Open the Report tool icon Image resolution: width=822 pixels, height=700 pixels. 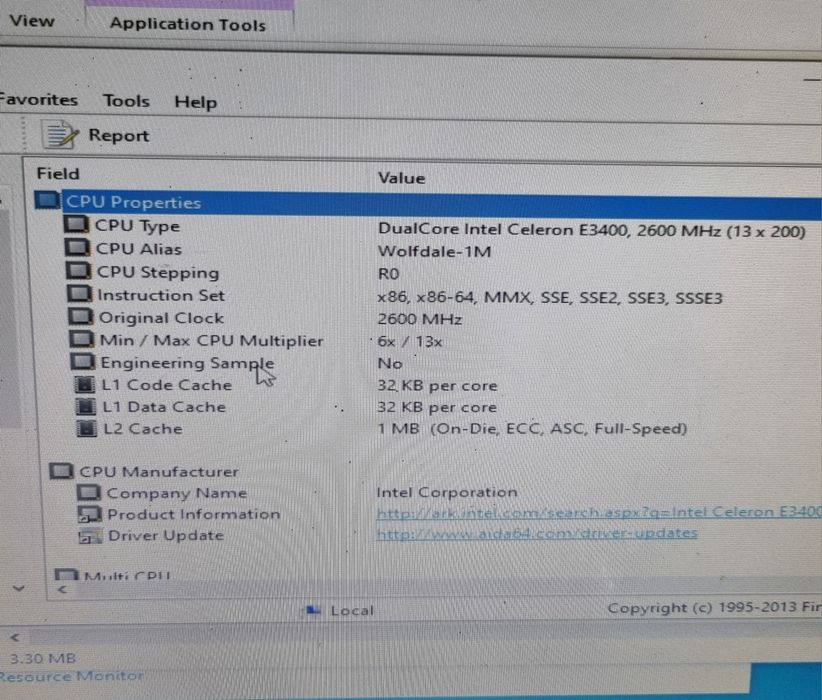[x=60, y=134]
